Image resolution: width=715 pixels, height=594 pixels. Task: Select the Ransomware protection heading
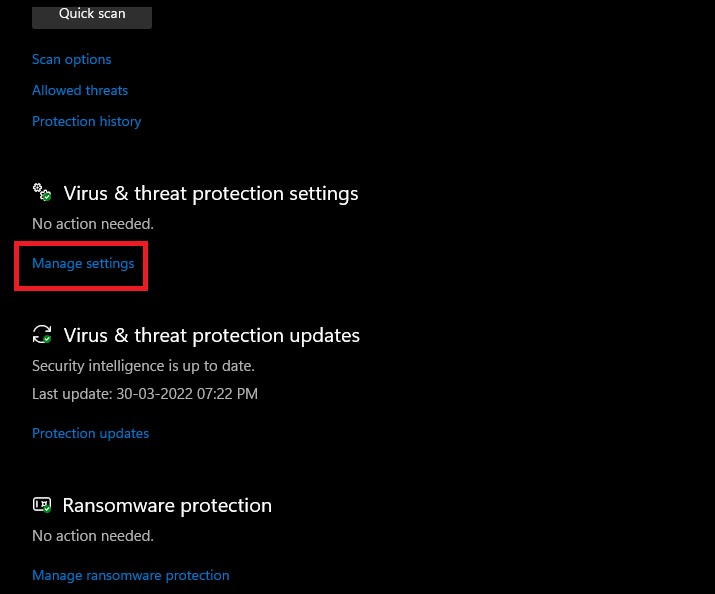coord(167,505)
